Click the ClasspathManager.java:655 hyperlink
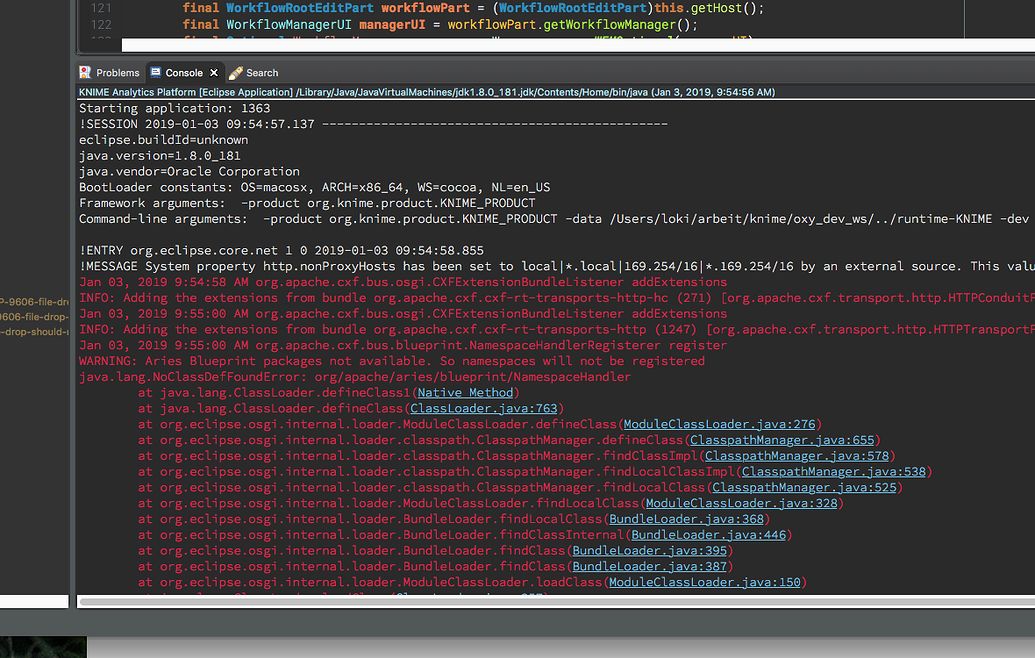 pos(783,439)
